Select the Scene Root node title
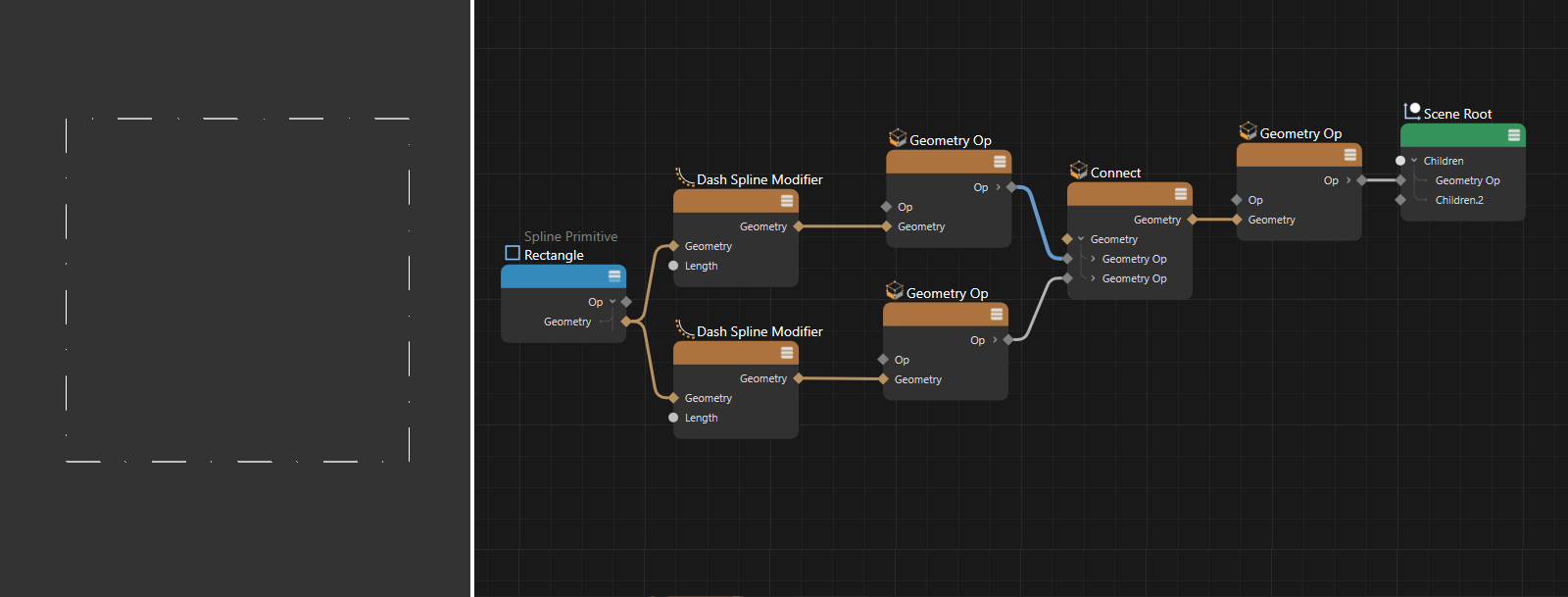 1457,114
